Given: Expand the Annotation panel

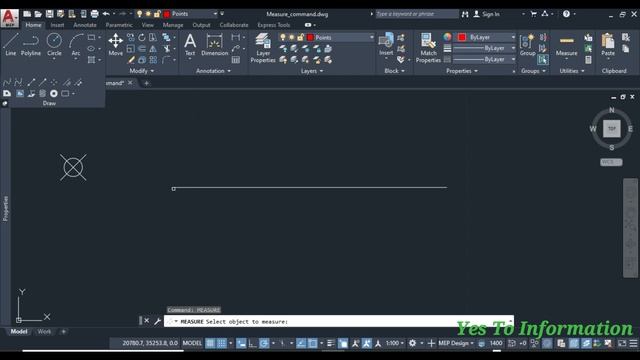Looking at the screenshot, I should 213,71.
